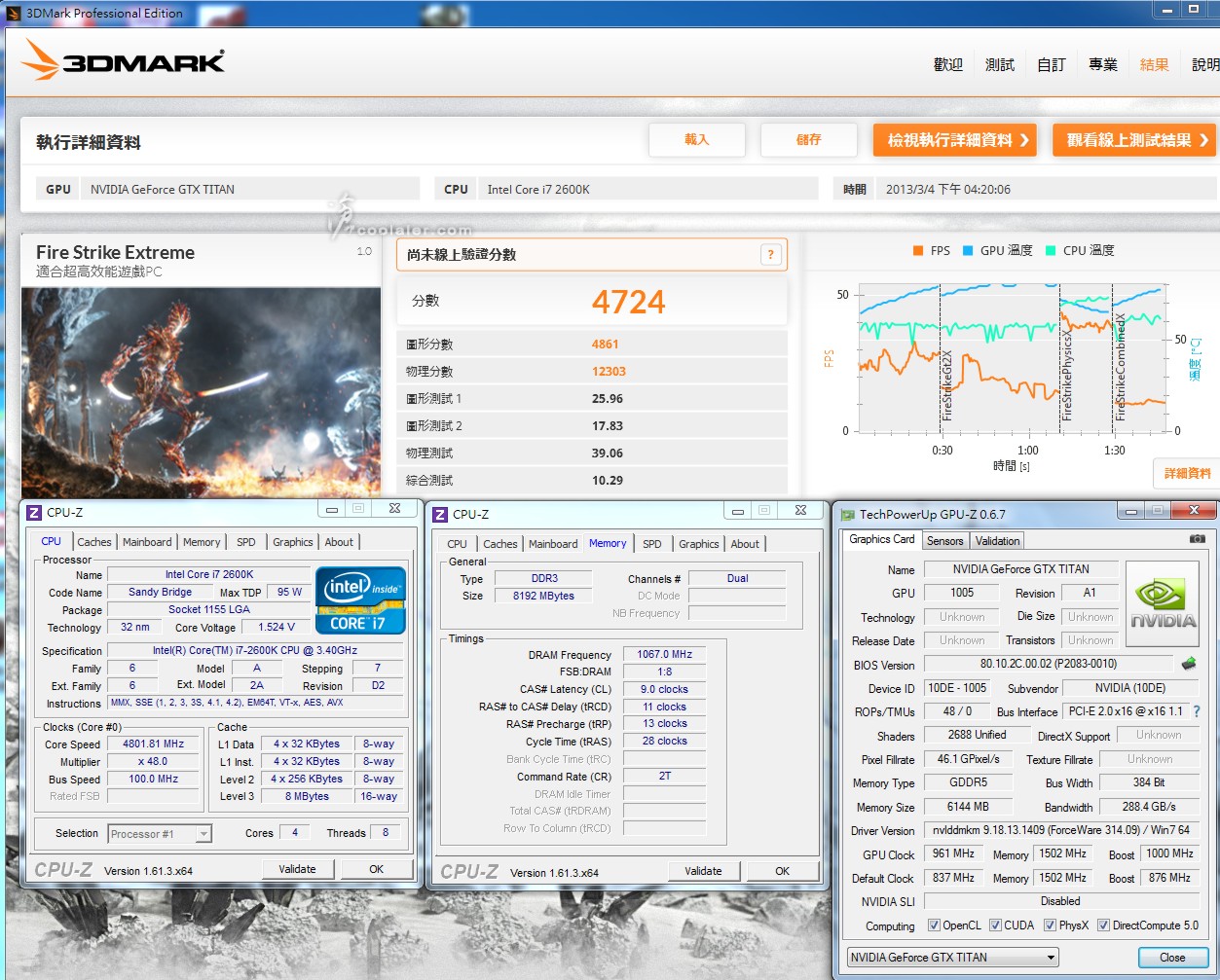1220x980 pixels.
Task: Click the FireStrikeCombinedX marker on the chart
Action: [1121, 367]
